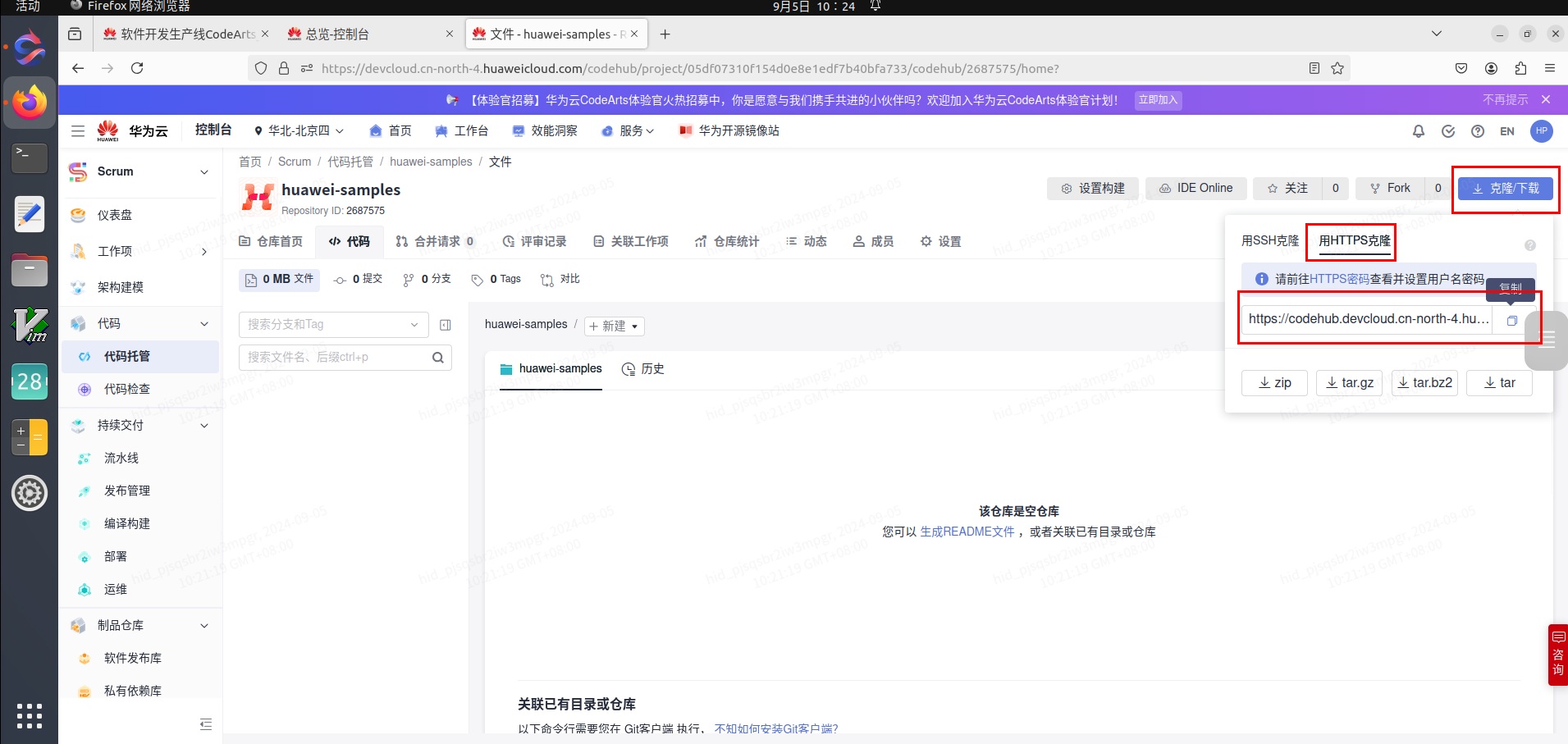Open the 仓库统计 tab
The height and width of the screenshot is (744, 1568).
coord(727,241)
